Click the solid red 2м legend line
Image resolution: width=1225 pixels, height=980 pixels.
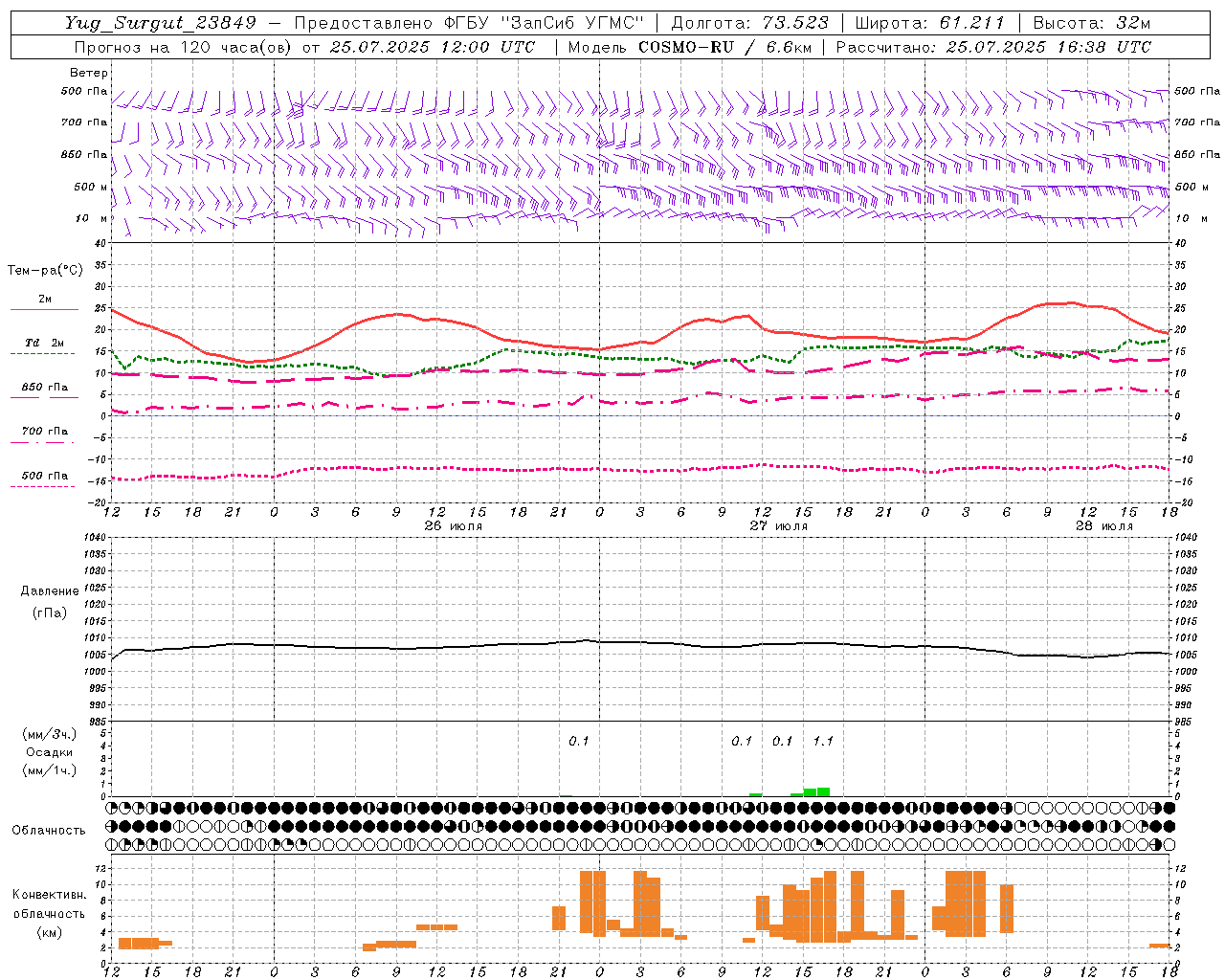pyautogui.click(x=44, y=309)
